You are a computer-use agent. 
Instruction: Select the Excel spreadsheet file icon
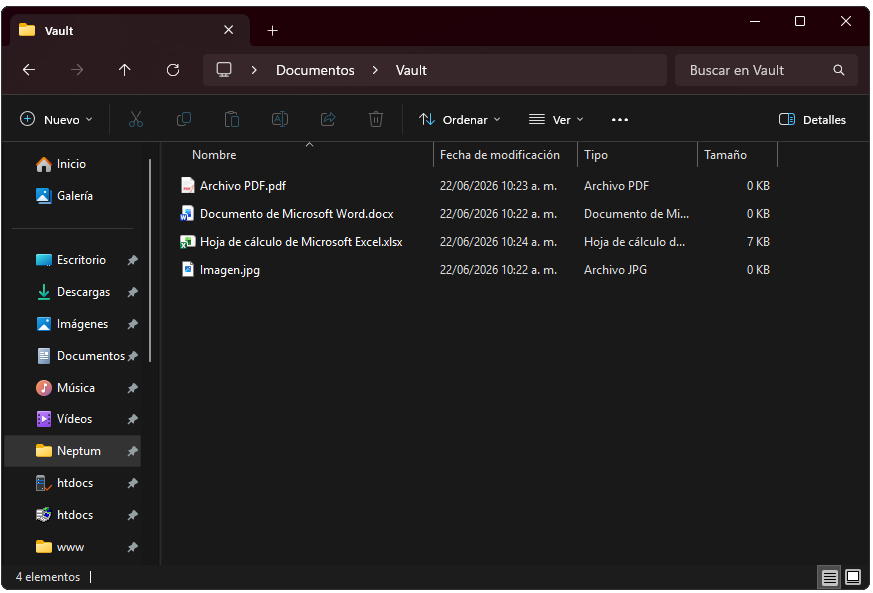pyautogui.click(x=187, y=242)
